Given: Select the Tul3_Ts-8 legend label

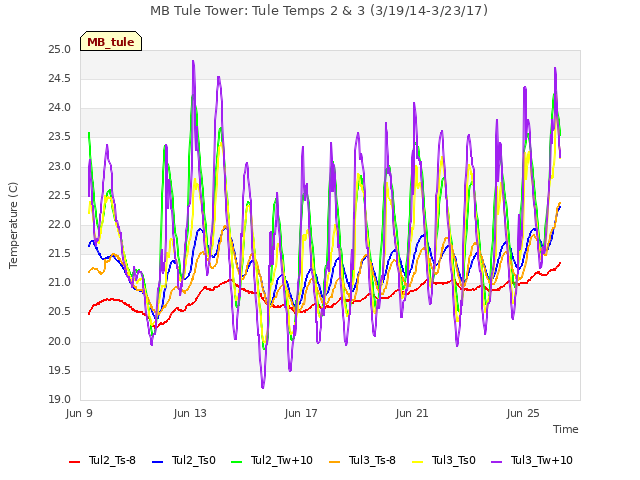Looking at the screenshot, I should click(x=372, y=460).
